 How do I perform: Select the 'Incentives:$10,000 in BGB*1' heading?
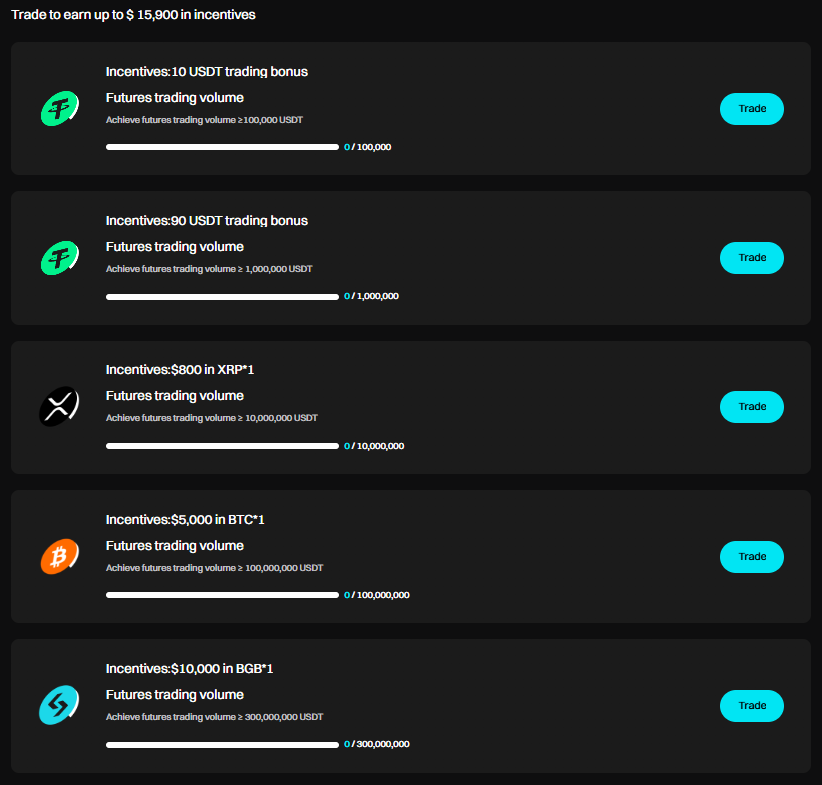tap(189, 669)
